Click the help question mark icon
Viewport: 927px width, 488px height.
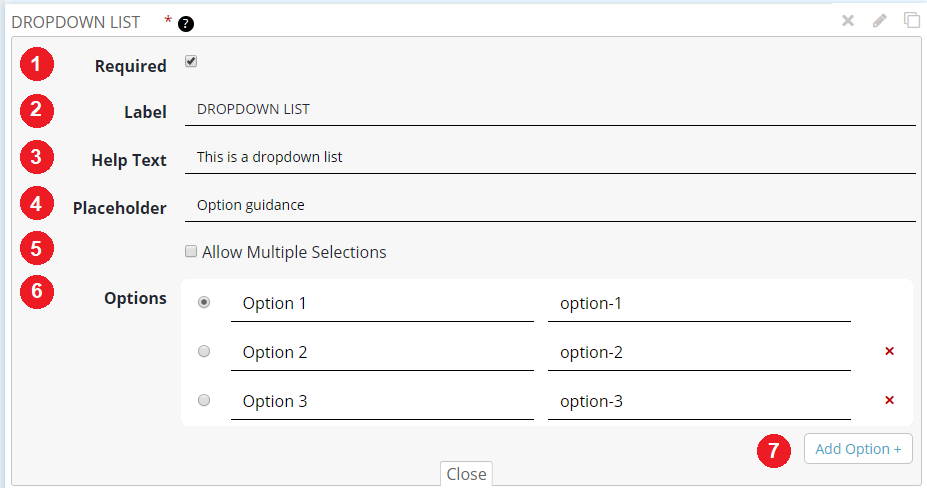pos(186,22)
